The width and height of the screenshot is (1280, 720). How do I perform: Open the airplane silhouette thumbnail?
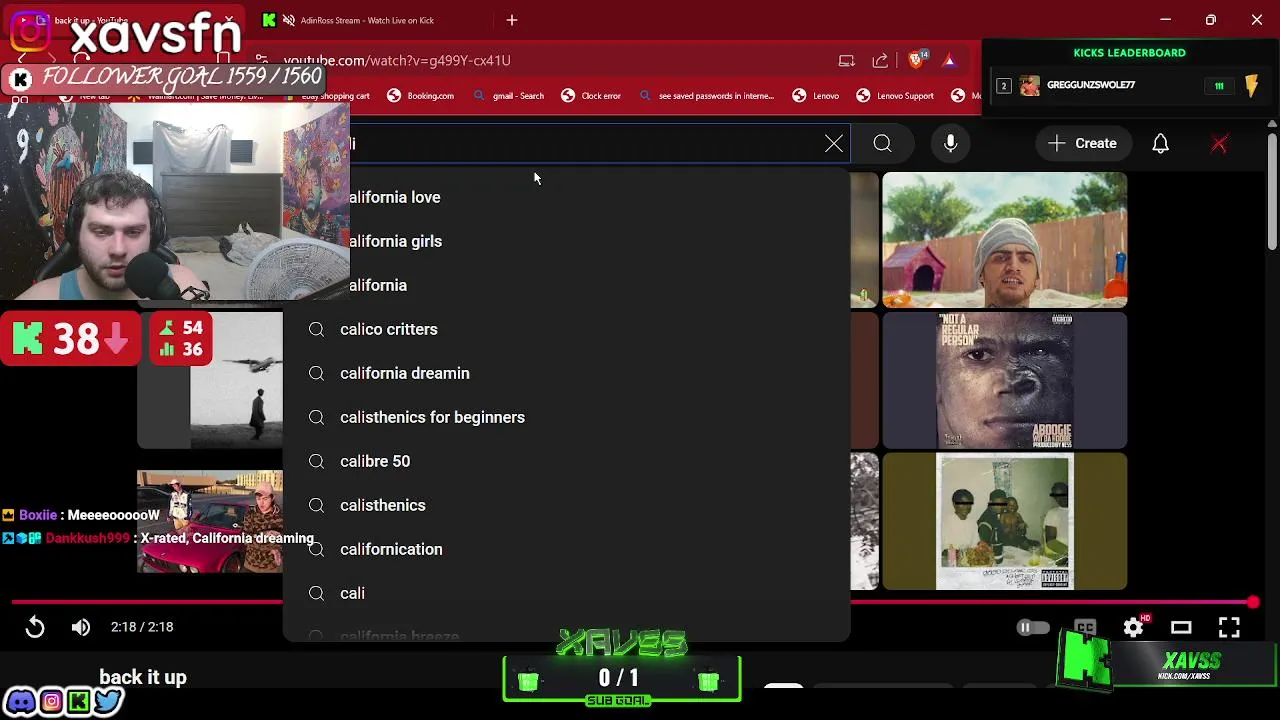coord(210,380)
